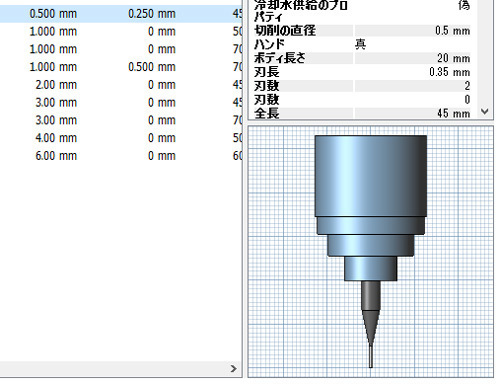Click the 刃長 value 0.35 mm
This screenshot has width=500, height=384.
tap(412, 72)
